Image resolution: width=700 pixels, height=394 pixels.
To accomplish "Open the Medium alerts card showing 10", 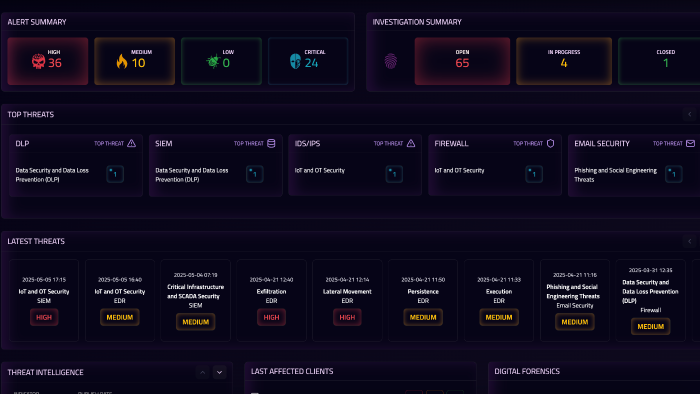I will pos(134,61).
